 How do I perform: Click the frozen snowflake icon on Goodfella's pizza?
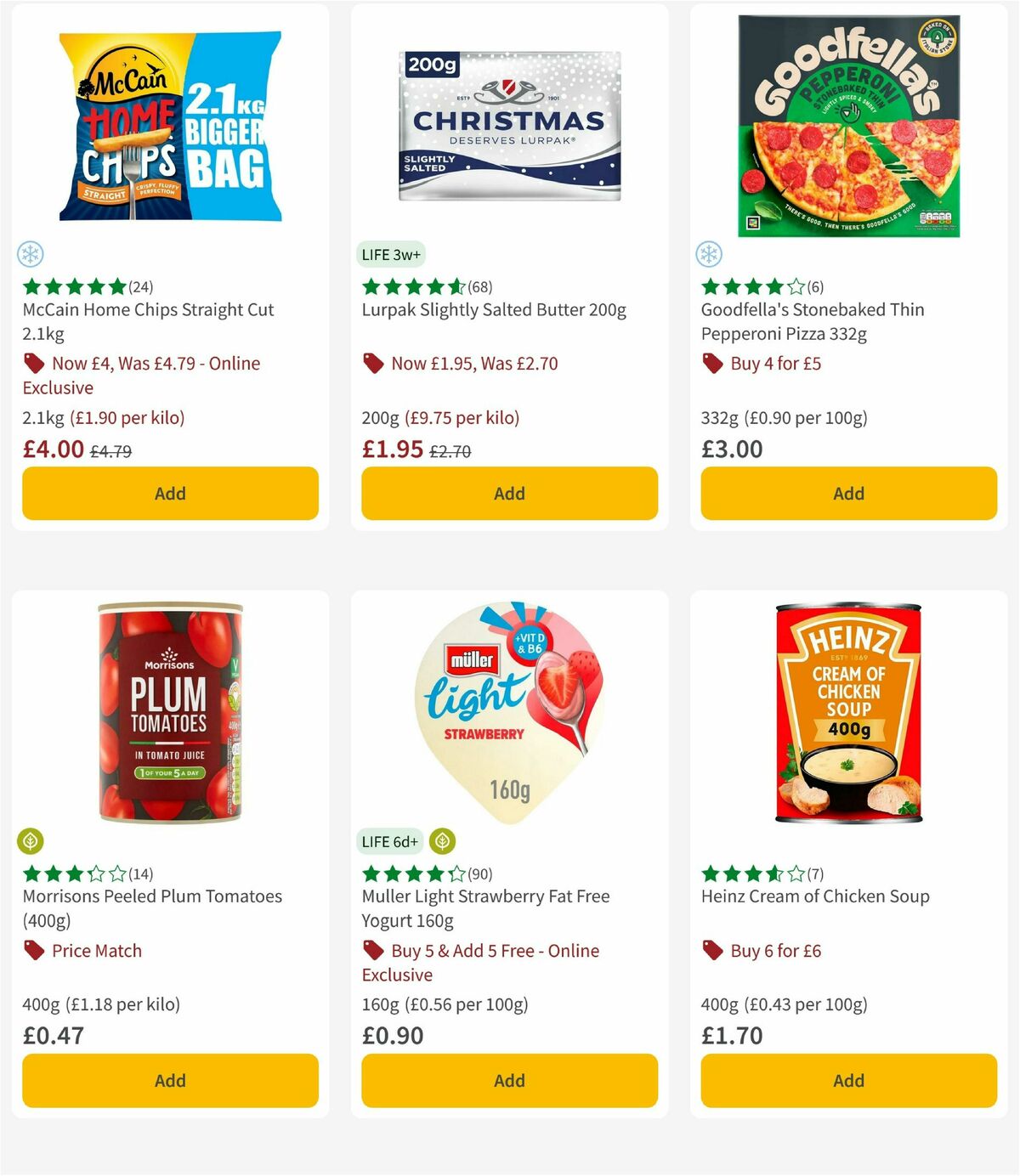[709, 254]
